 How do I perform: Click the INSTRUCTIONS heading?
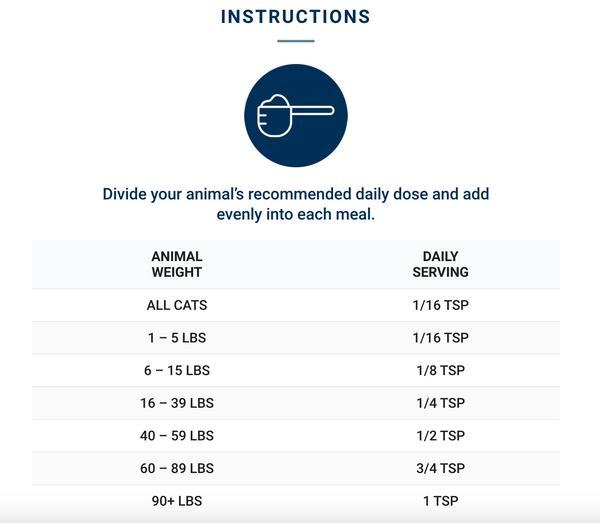pos(295,17)
